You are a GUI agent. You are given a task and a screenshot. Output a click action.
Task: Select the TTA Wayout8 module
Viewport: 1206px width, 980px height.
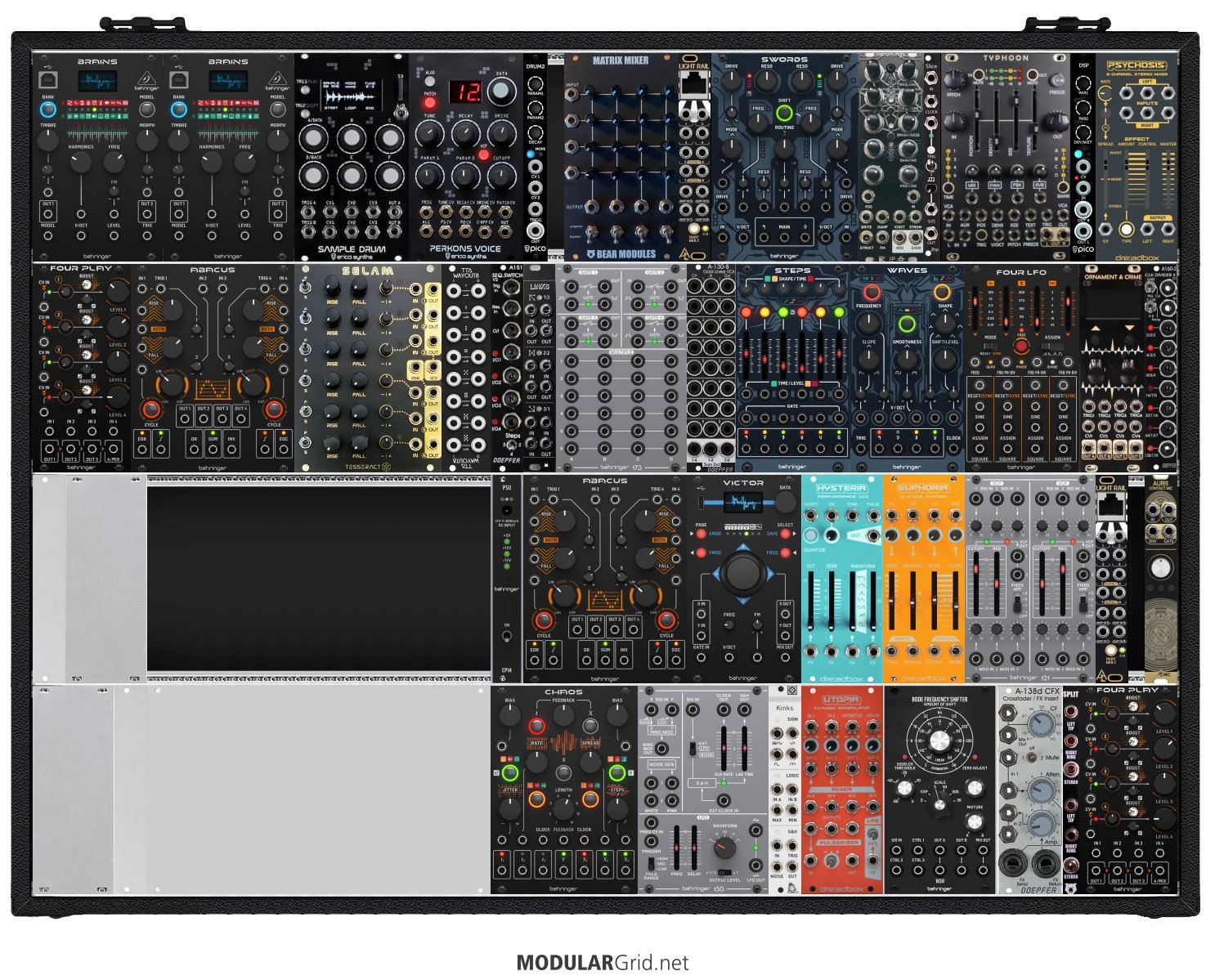click(466, 368)
